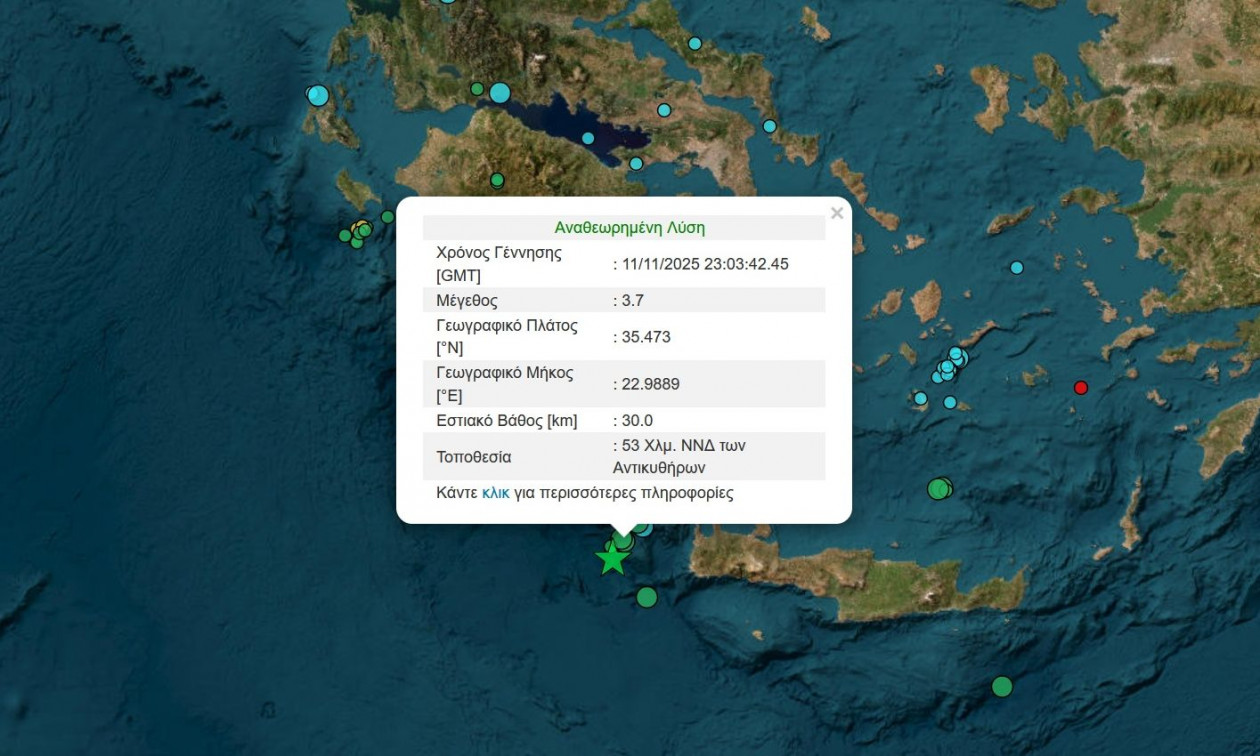Click the green circle marker south of Crete

pos(1002,686)
